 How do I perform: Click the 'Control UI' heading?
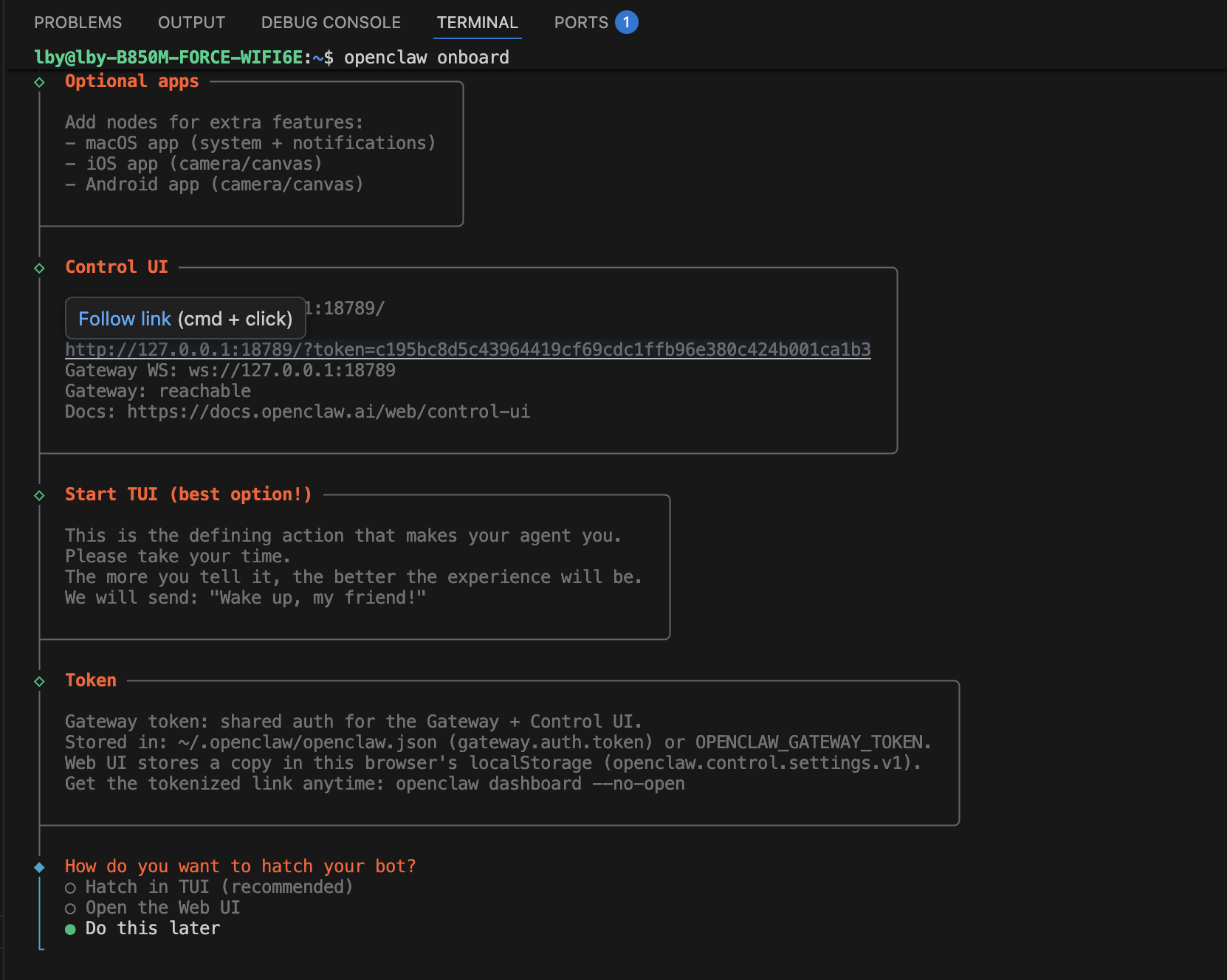pyautogui.click(x=117, y=266)
